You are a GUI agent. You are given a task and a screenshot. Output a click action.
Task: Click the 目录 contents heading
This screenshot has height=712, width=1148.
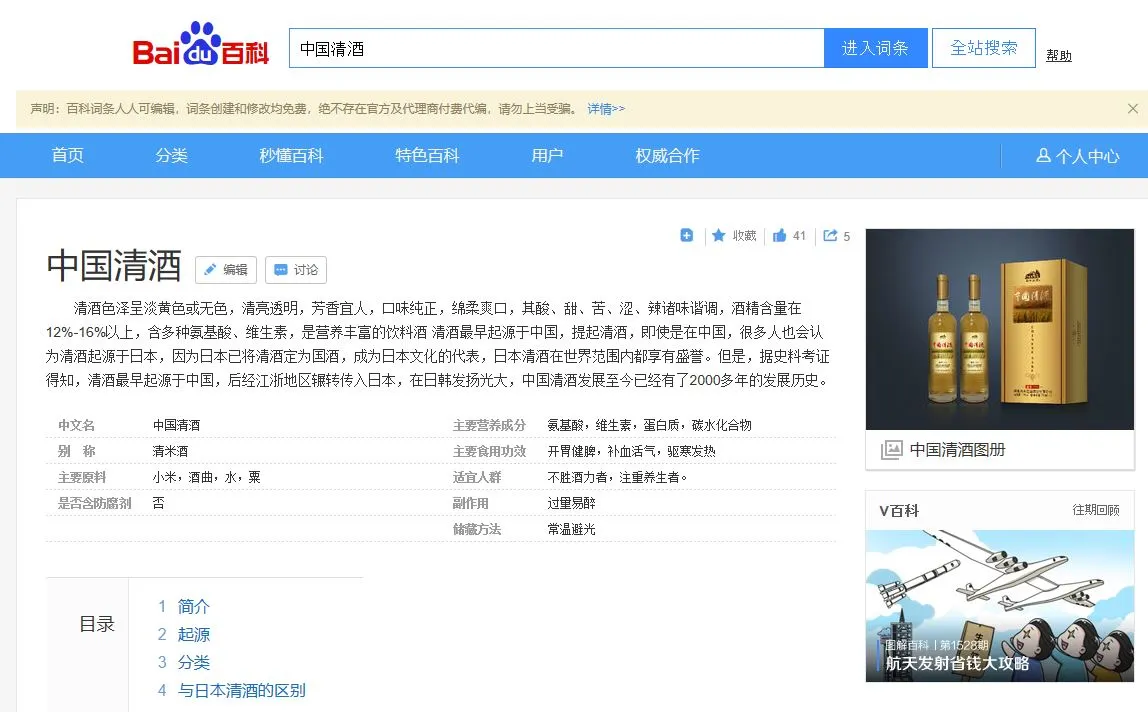[97, 624]
